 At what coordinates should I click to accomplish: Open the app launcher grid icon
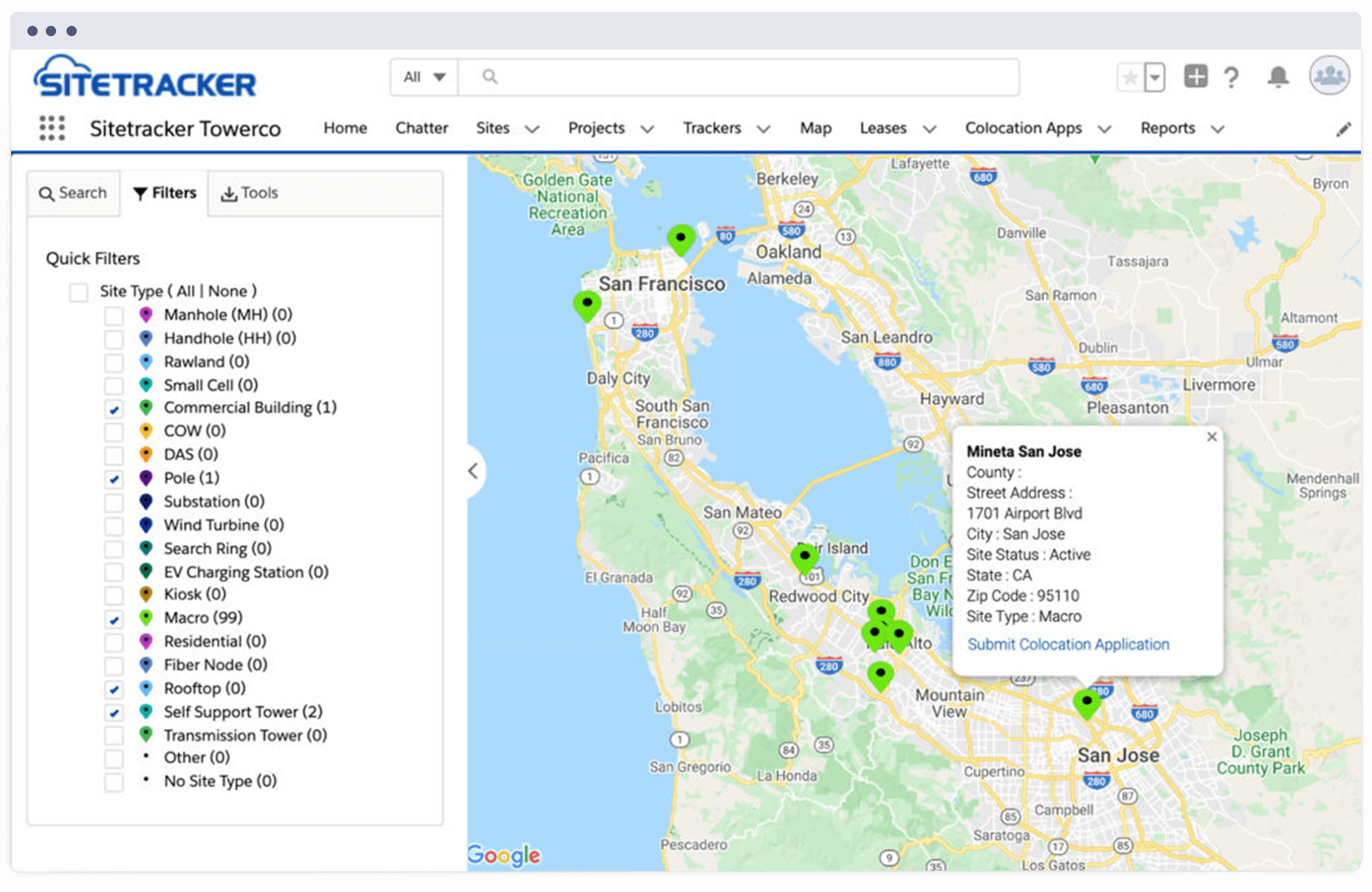click(x=52, y=128)
